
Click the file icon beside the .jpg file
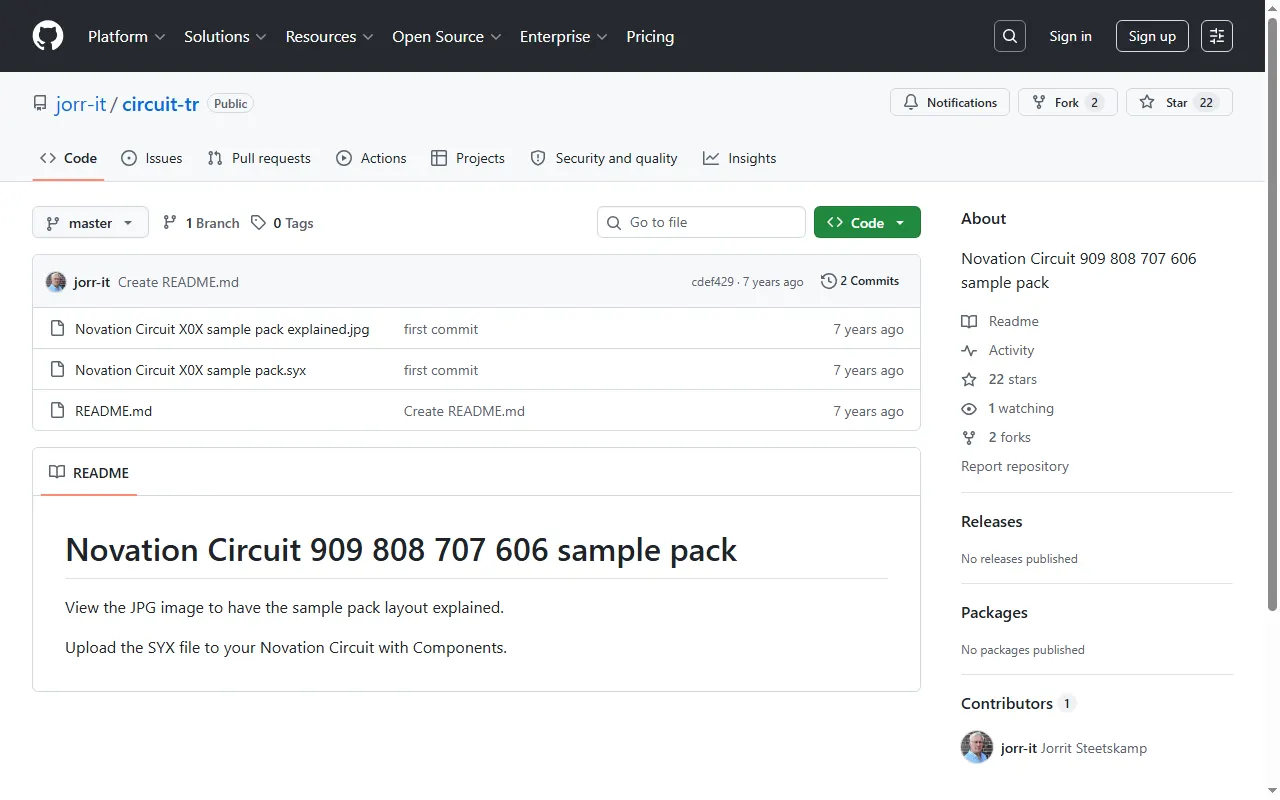coord(57,329)
